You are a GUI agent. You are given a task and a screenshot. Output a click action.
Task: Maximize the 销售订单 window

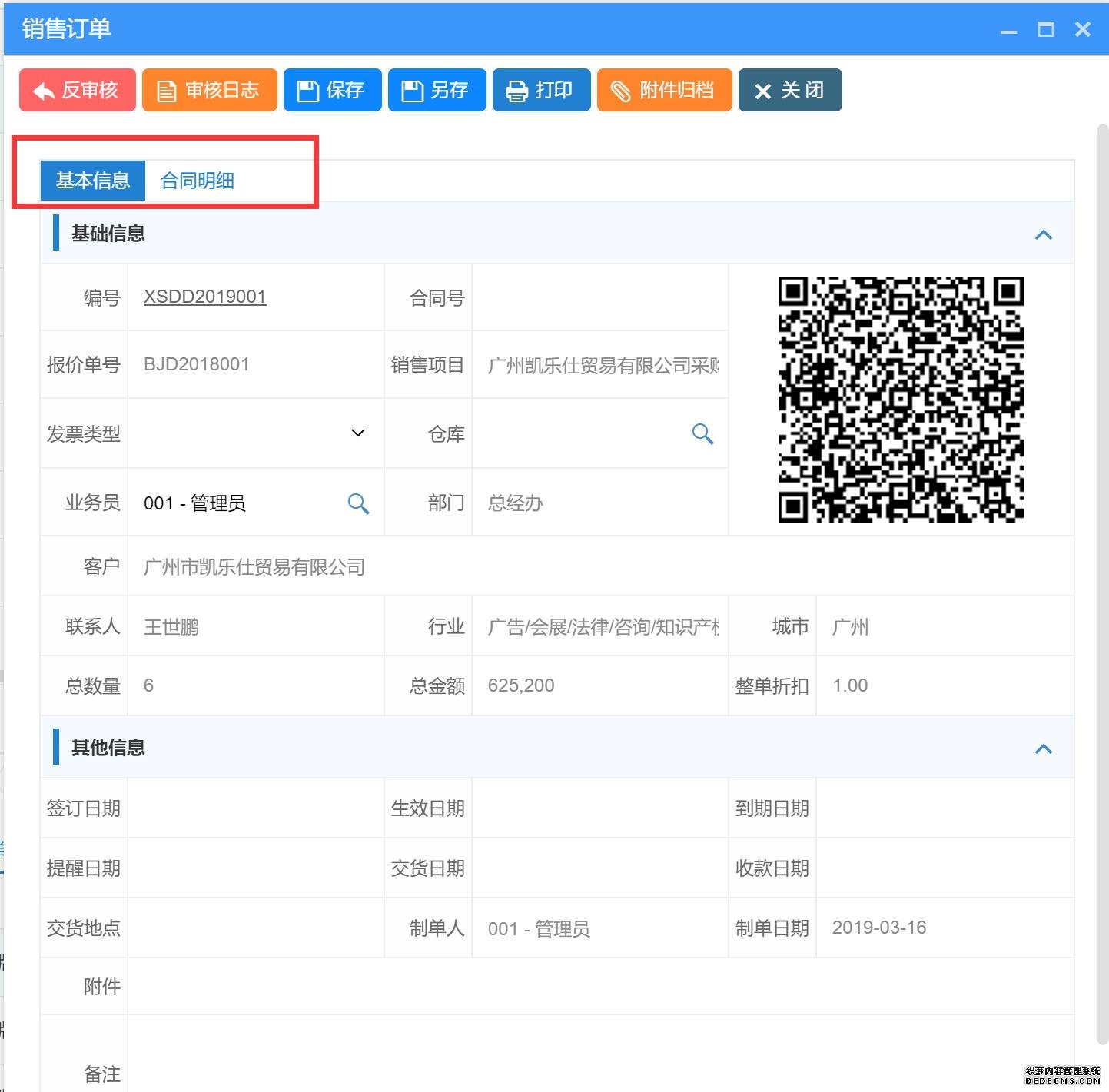(x=1045, y=30)
